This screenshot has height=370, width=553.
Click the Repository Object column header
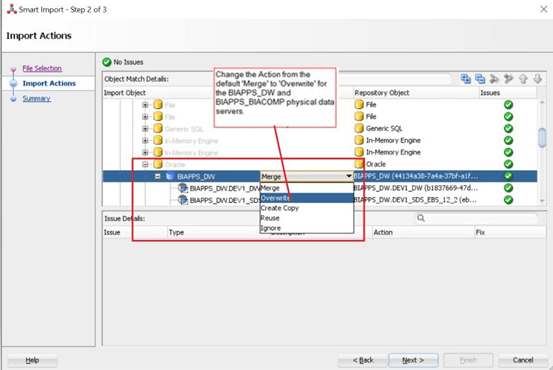(x=416, y=93)
